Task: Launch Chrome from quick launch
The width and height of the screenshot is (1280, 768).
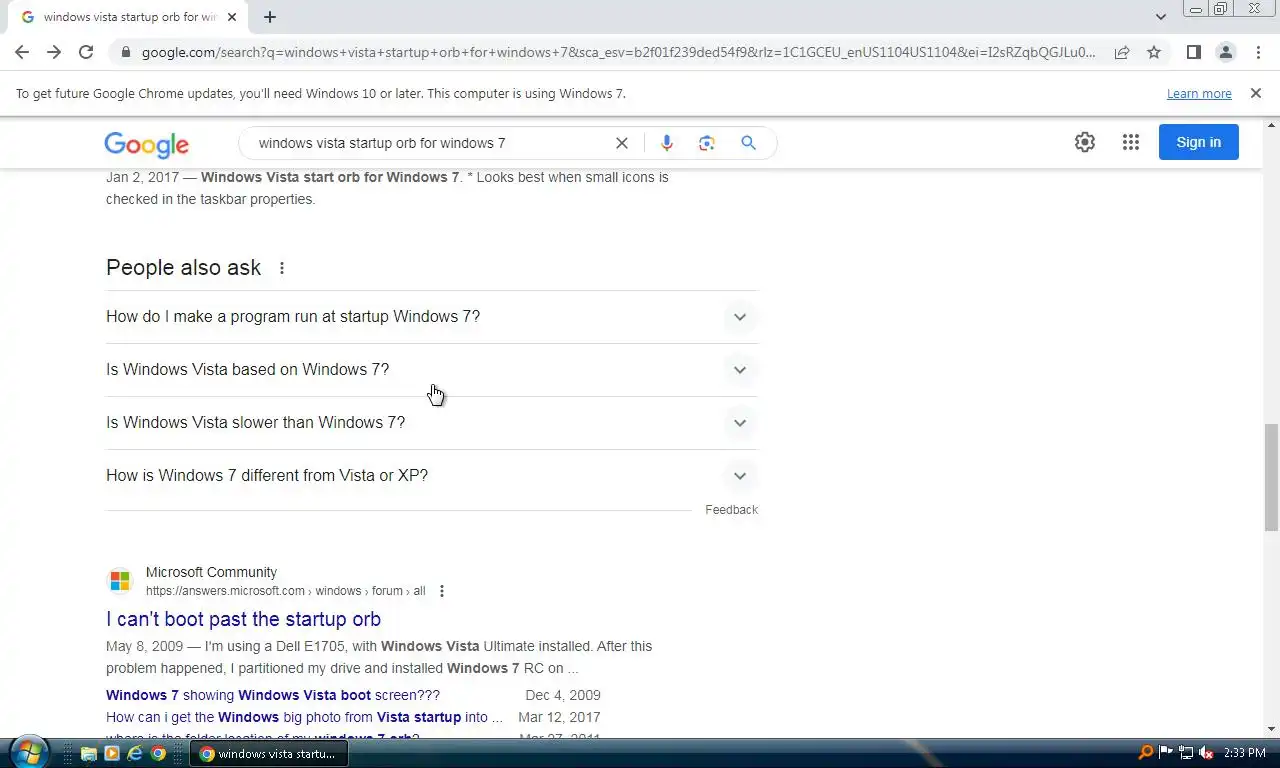Action: (158, 753)
